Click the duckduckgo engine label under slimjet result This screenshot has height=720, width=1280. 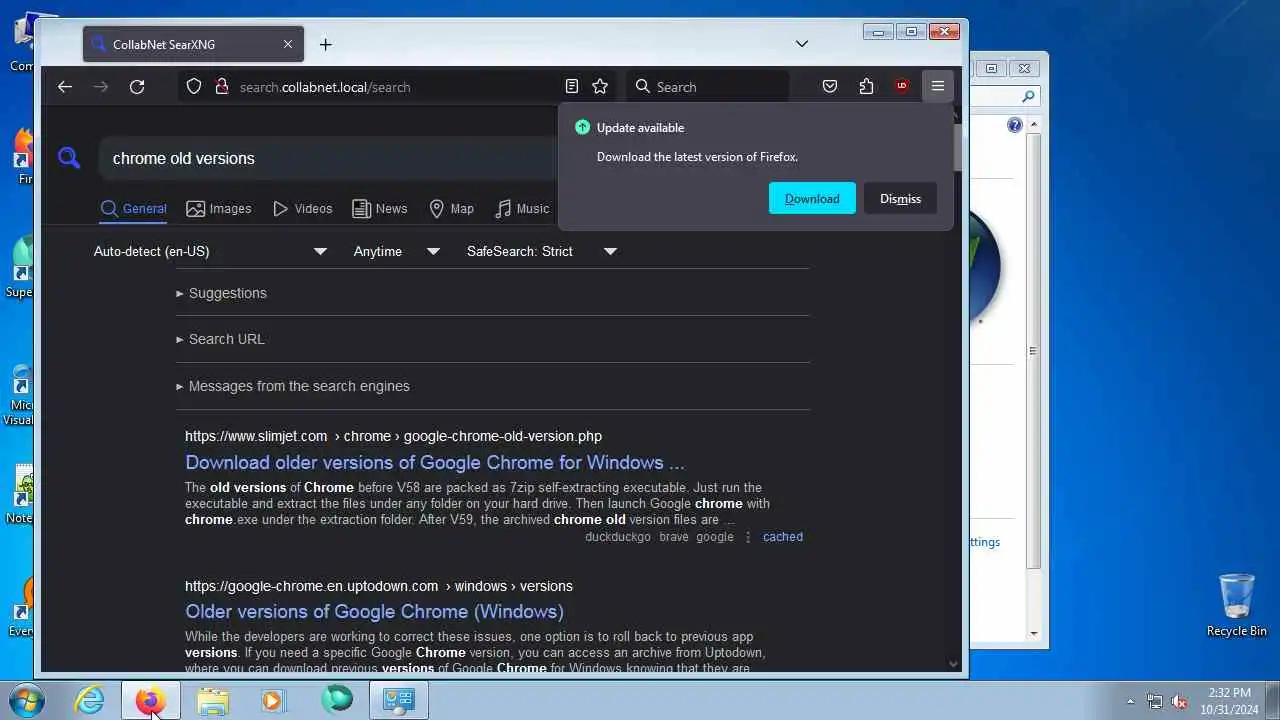(618, 537)
